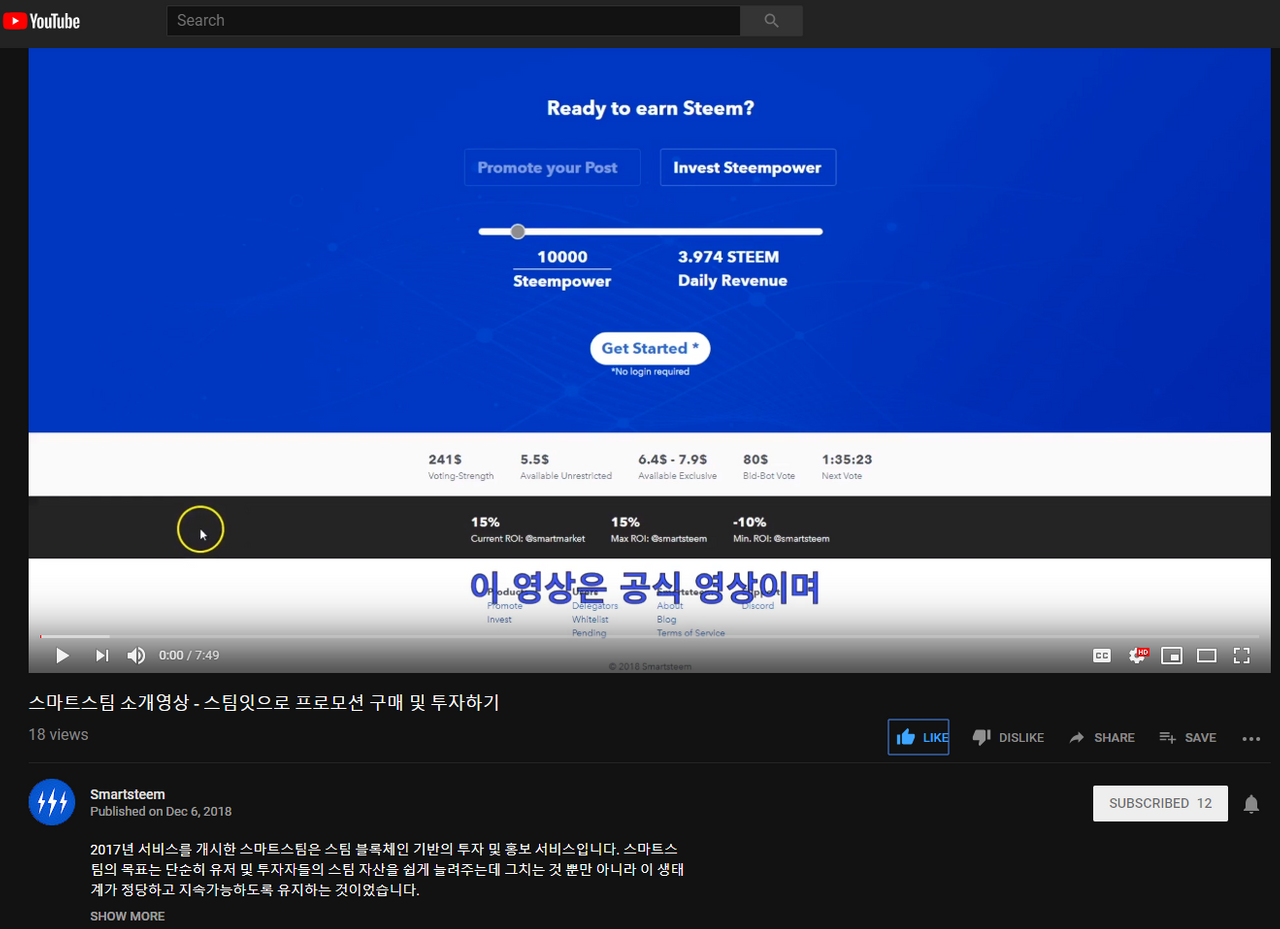The image size is (1280, 929).
Task: Click Get Started button in video
Action: point(650,348)
